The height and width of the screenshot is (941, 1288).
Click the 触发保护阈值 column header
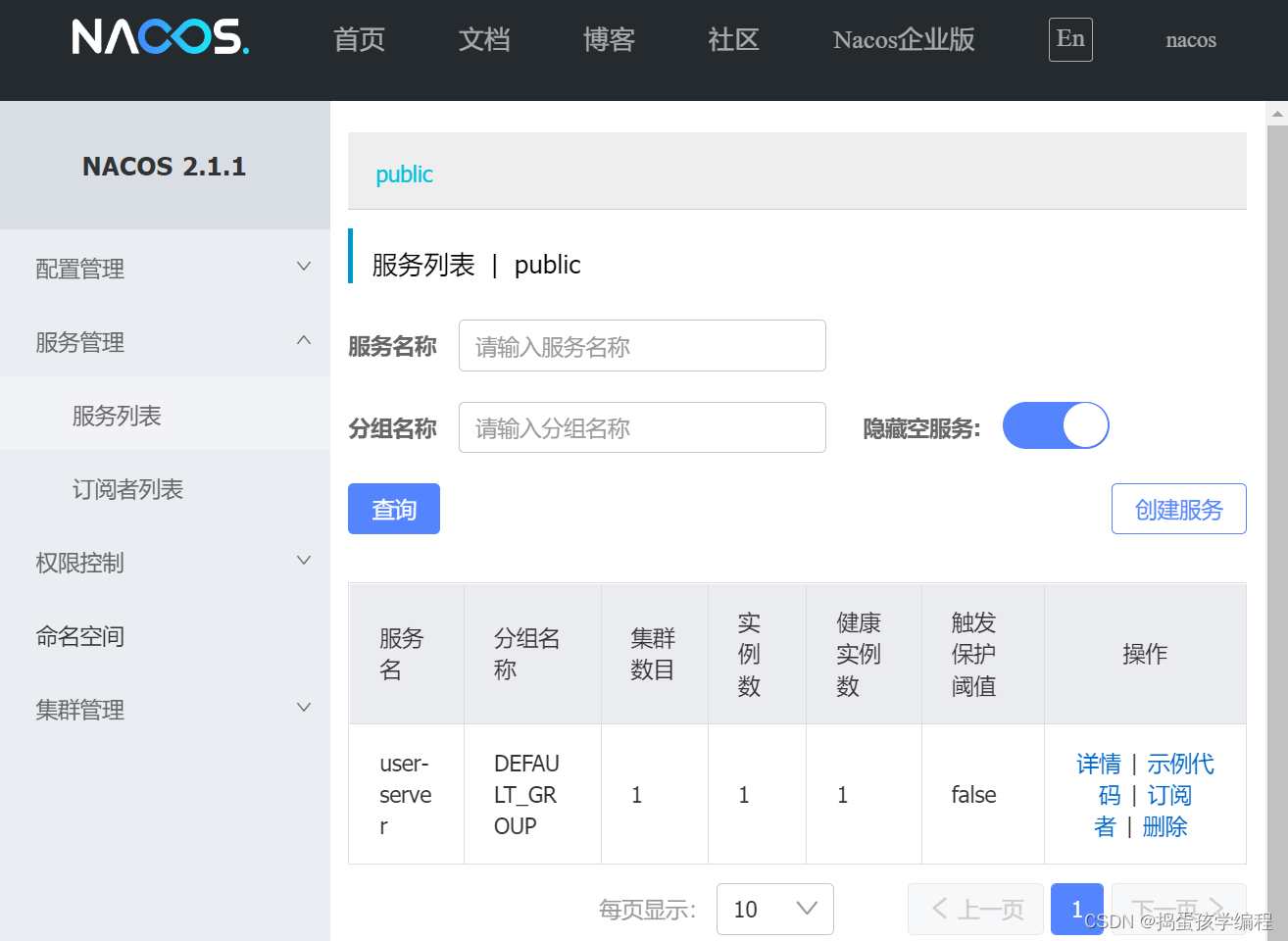[982, 654]
